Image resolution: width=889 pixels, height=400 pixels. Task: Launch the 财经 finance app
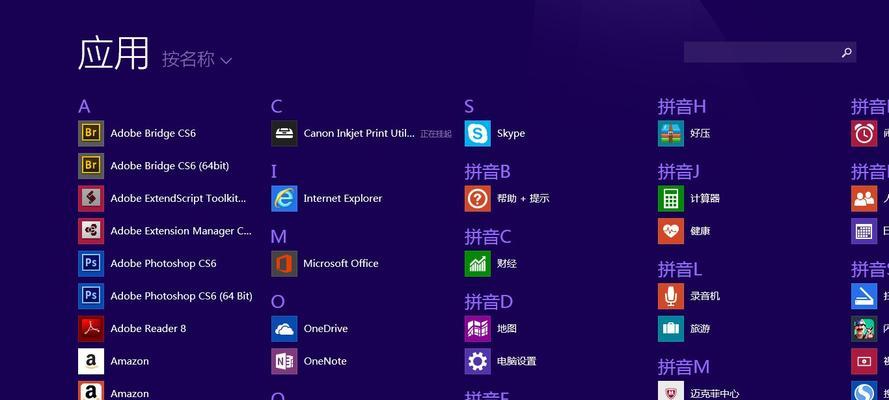pos(490,263)
